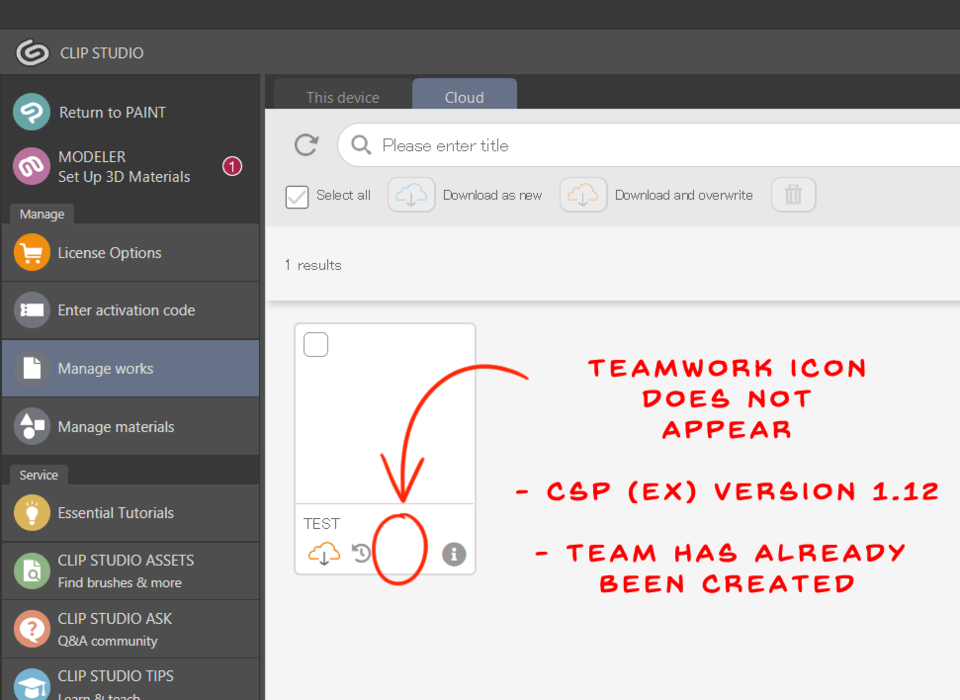
Task: Select the Cloud tab
Action: (x=464, y=97)
